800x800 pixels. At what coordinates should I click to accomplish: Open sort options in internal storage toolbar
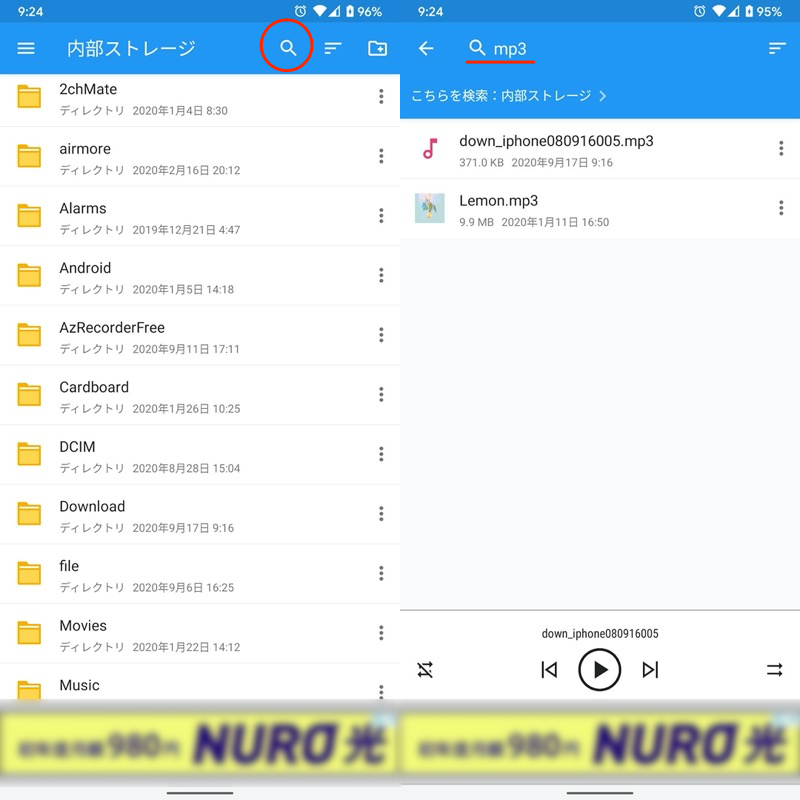[x=333, y=48]
